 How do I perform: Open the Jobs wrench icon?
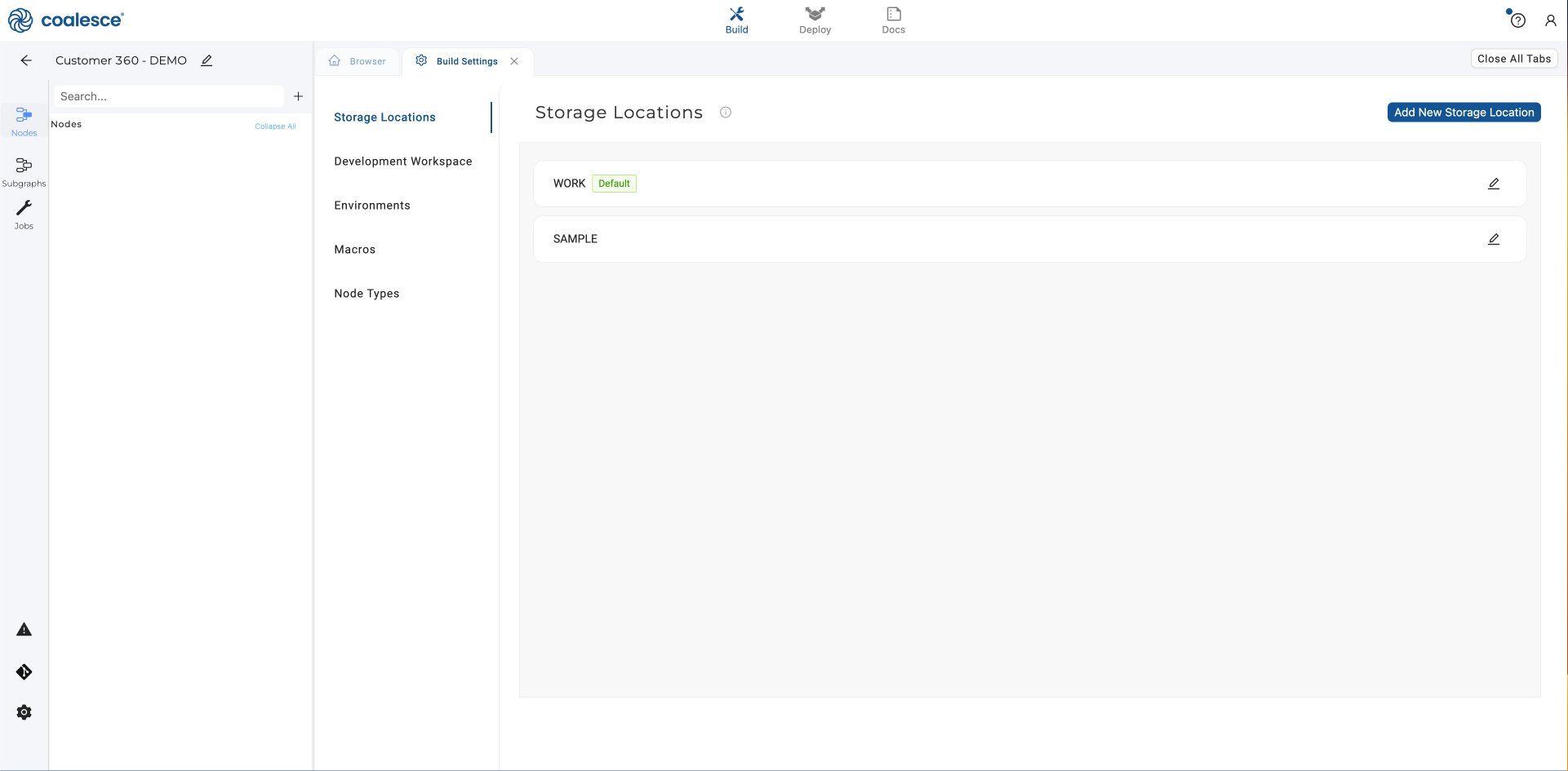[24, 214]
